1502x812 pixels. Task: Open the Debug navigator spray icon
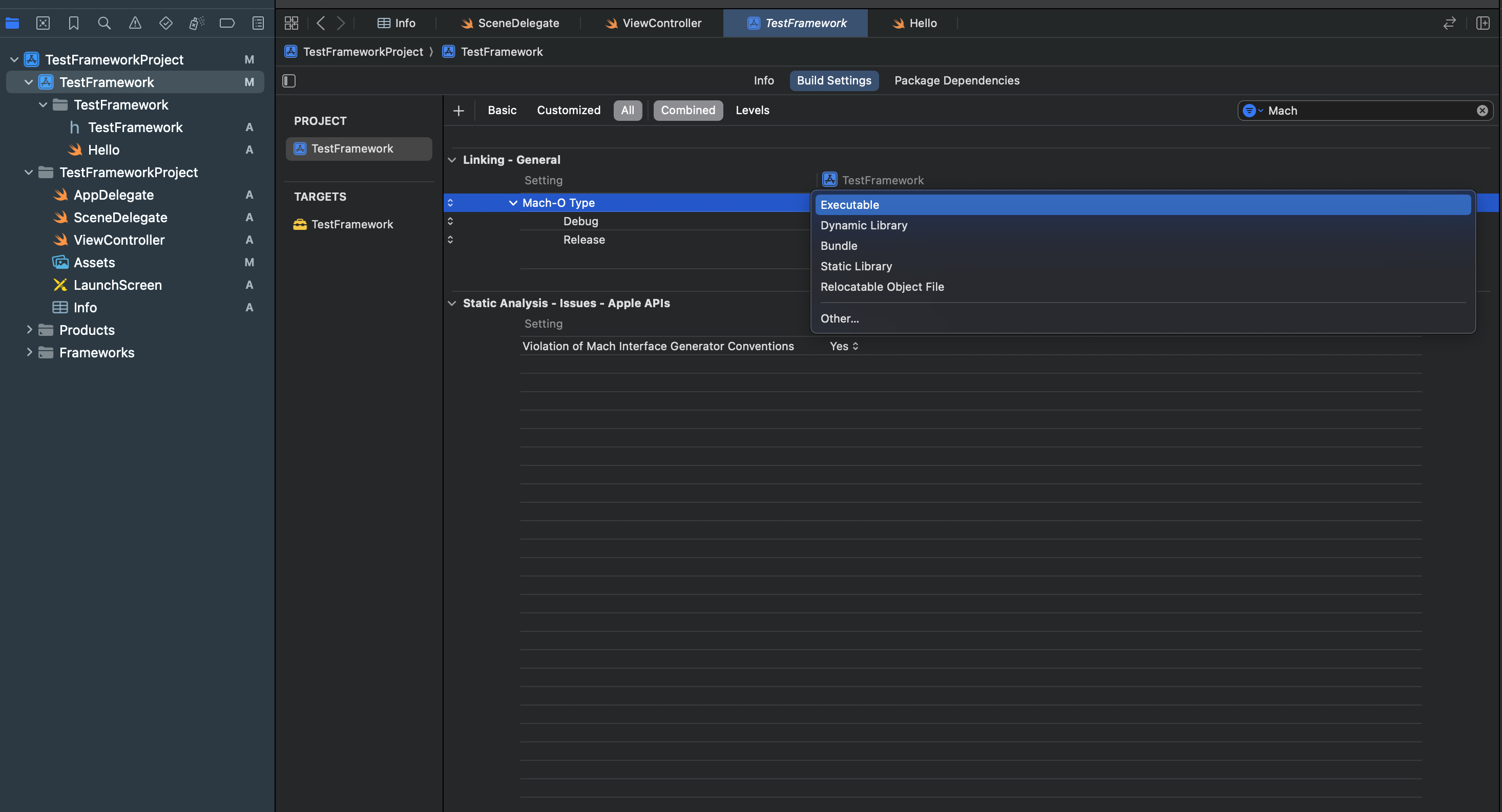tap(197, 24)
